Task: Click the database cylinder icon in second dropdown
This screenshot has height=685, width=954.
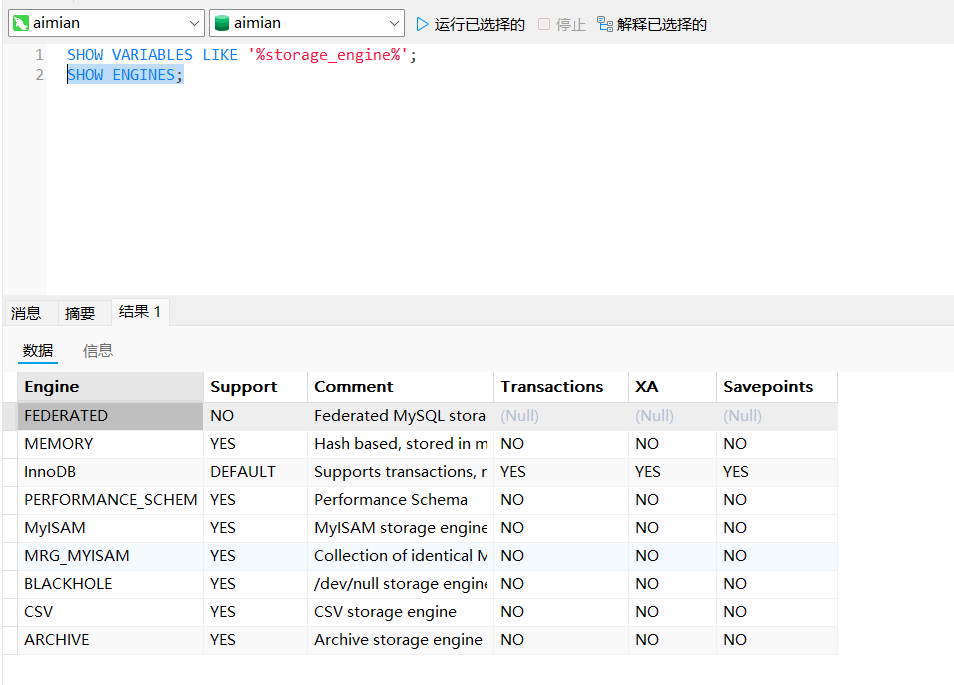Action: (x=222, y=23)
